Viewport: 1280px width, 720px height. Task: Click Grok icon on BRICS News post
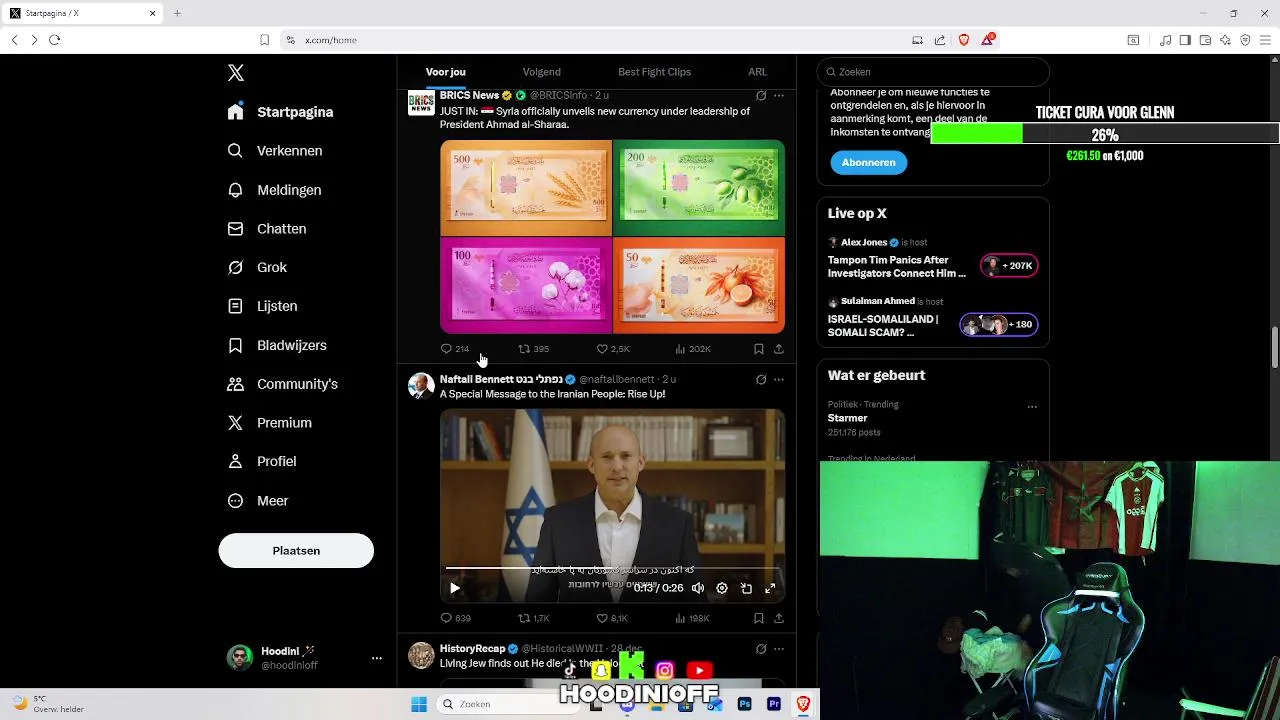point(761,96)
